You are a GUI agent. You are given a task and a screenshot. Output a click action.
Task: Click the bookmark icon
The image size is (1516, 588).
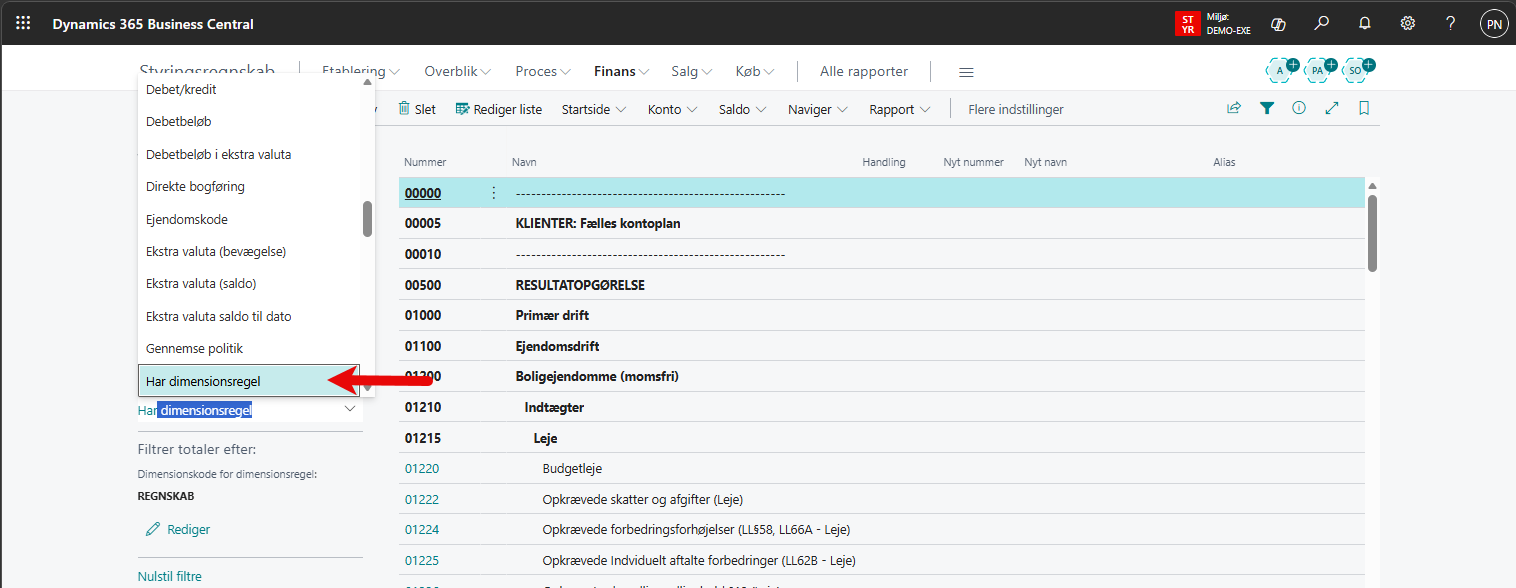[1364, 109]
